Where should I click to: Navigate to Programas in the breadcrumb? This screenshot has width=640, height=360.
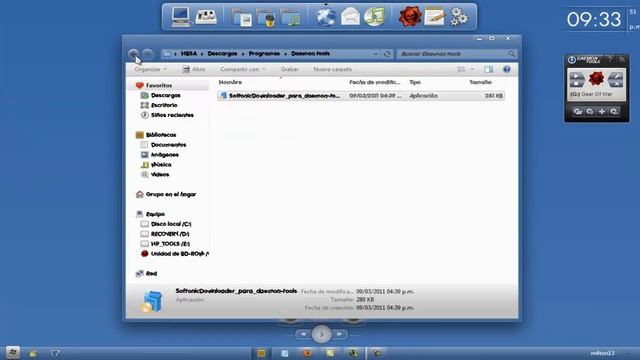pos(264,53)
